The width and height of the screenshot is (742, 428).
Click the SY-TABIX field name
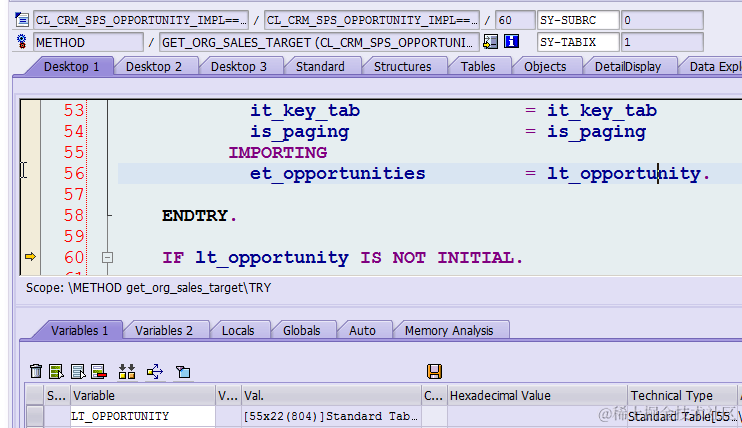578,42
